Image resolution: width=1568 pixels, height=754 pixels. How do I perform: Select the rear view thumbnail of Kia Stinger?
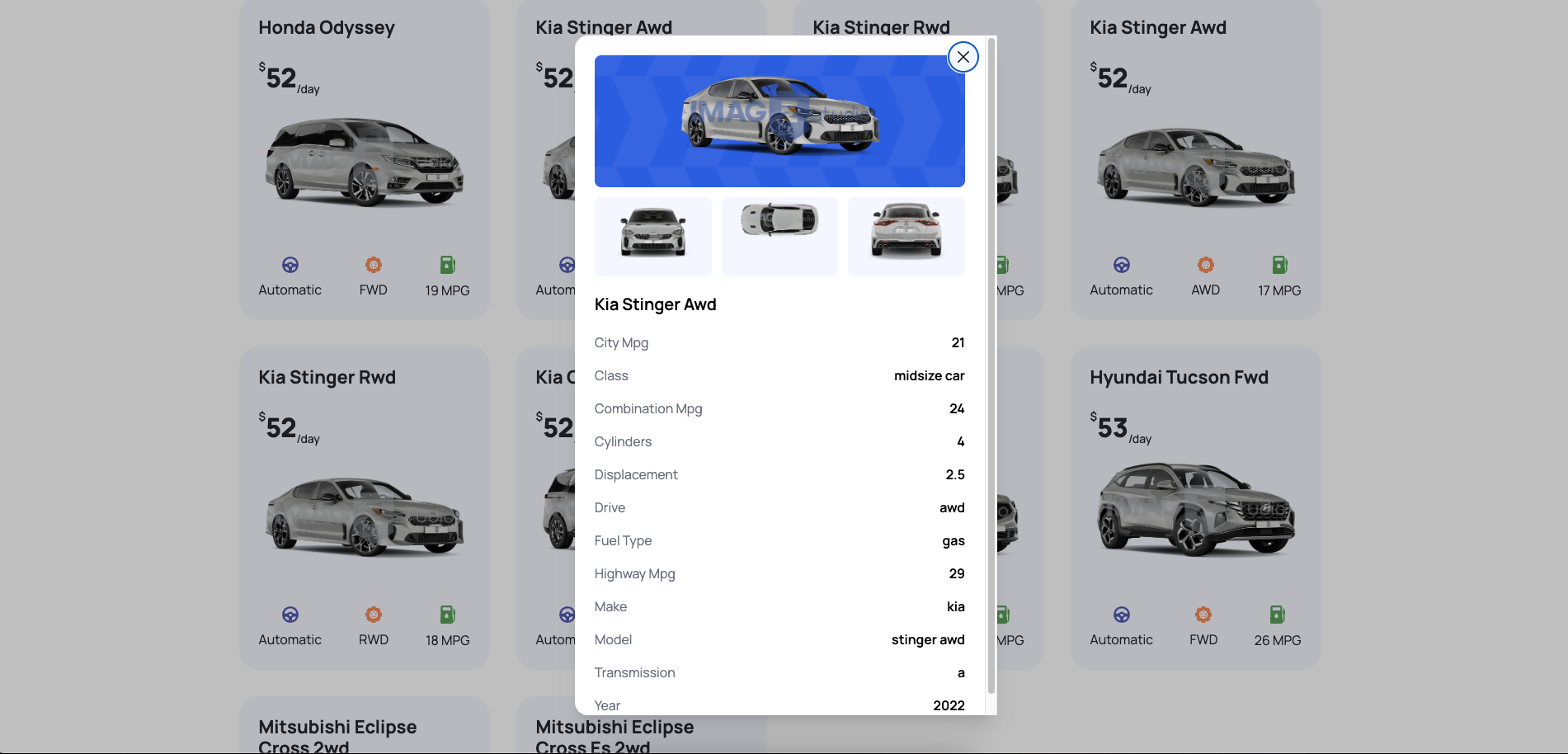click(x=906, y=236)
